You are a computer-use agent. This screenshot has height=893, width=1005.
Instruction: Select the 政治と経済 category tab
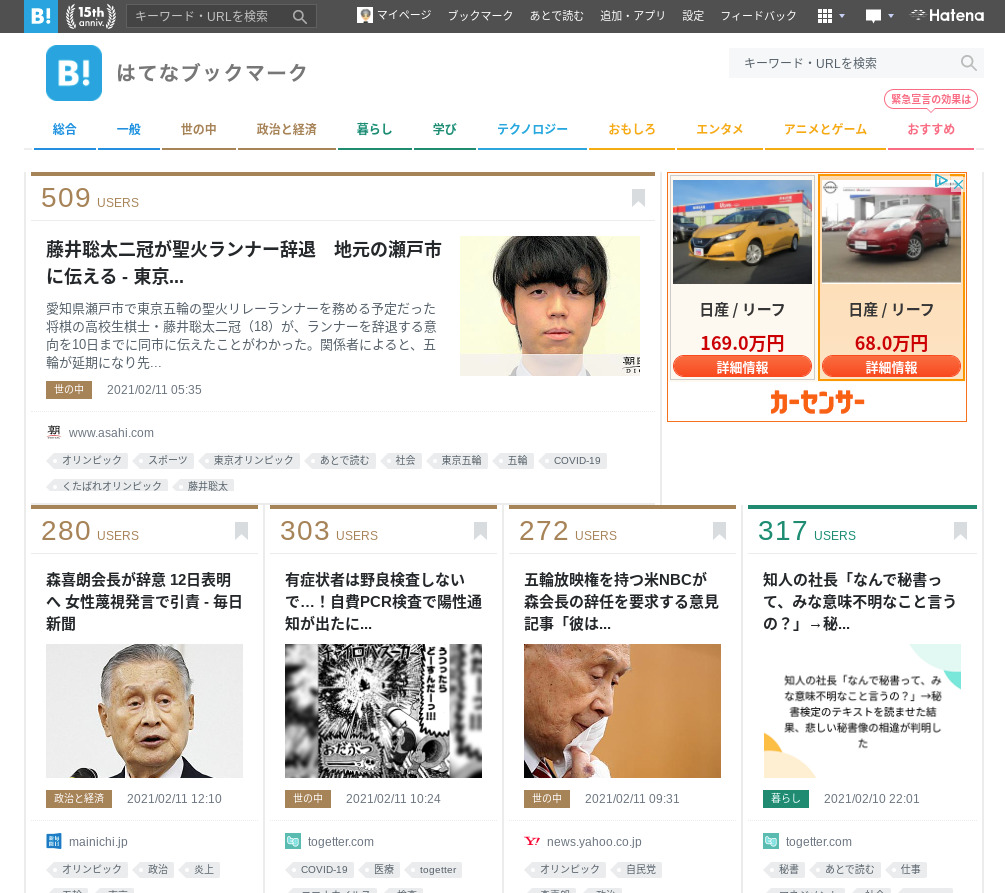[x=287, y=129]
